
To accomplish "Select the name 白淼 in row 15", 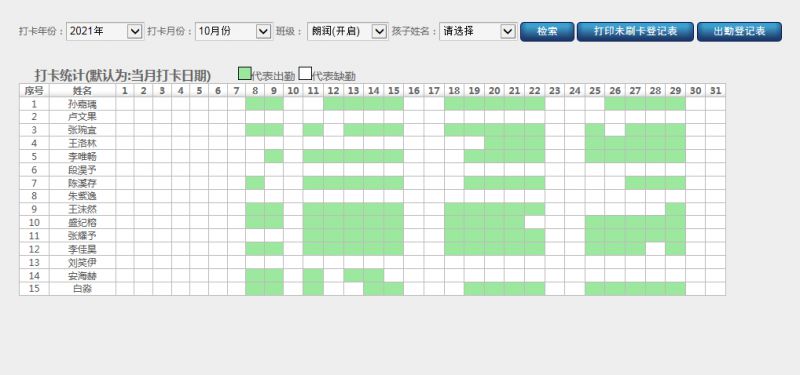I will click(82, 289).
